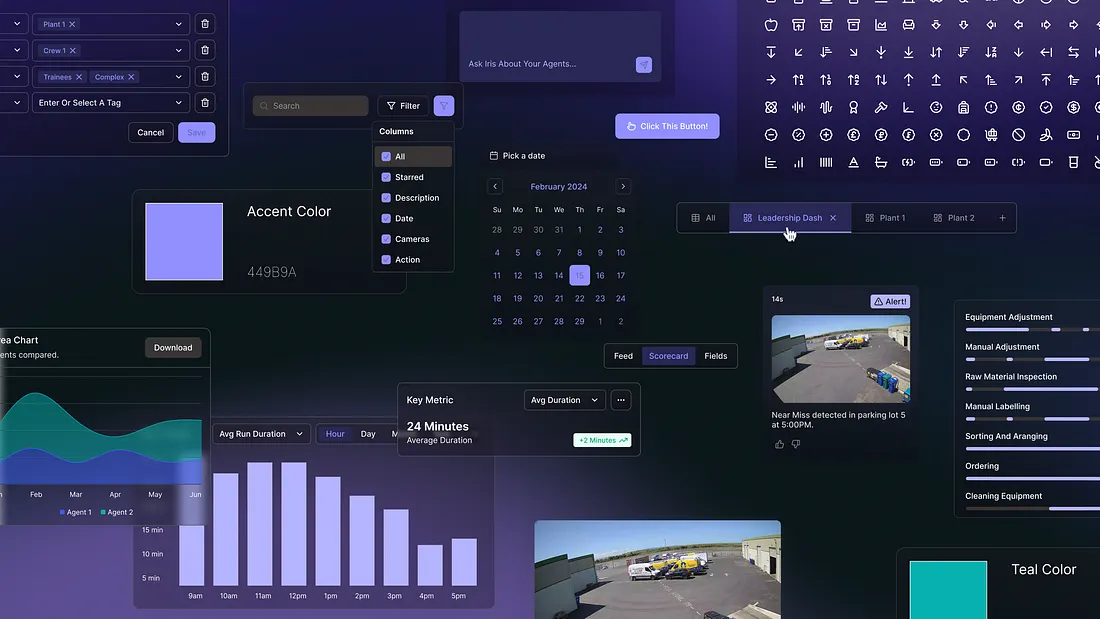1100x619 pixels.
Task: Click the purple funnel icon button
Action: tap(444, 106)
